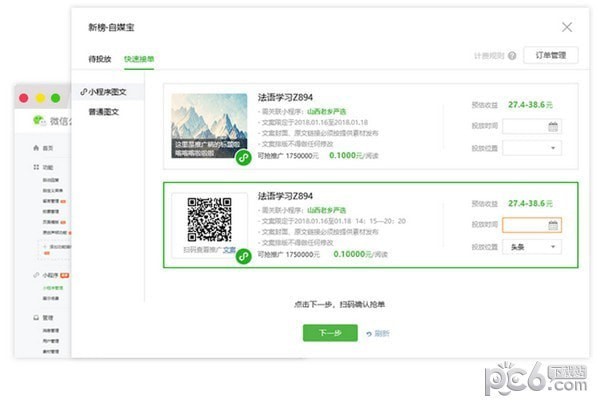Switch to the 待投放 tab
The width and height of the screenshot is (600, 408).
pos(99,59)
